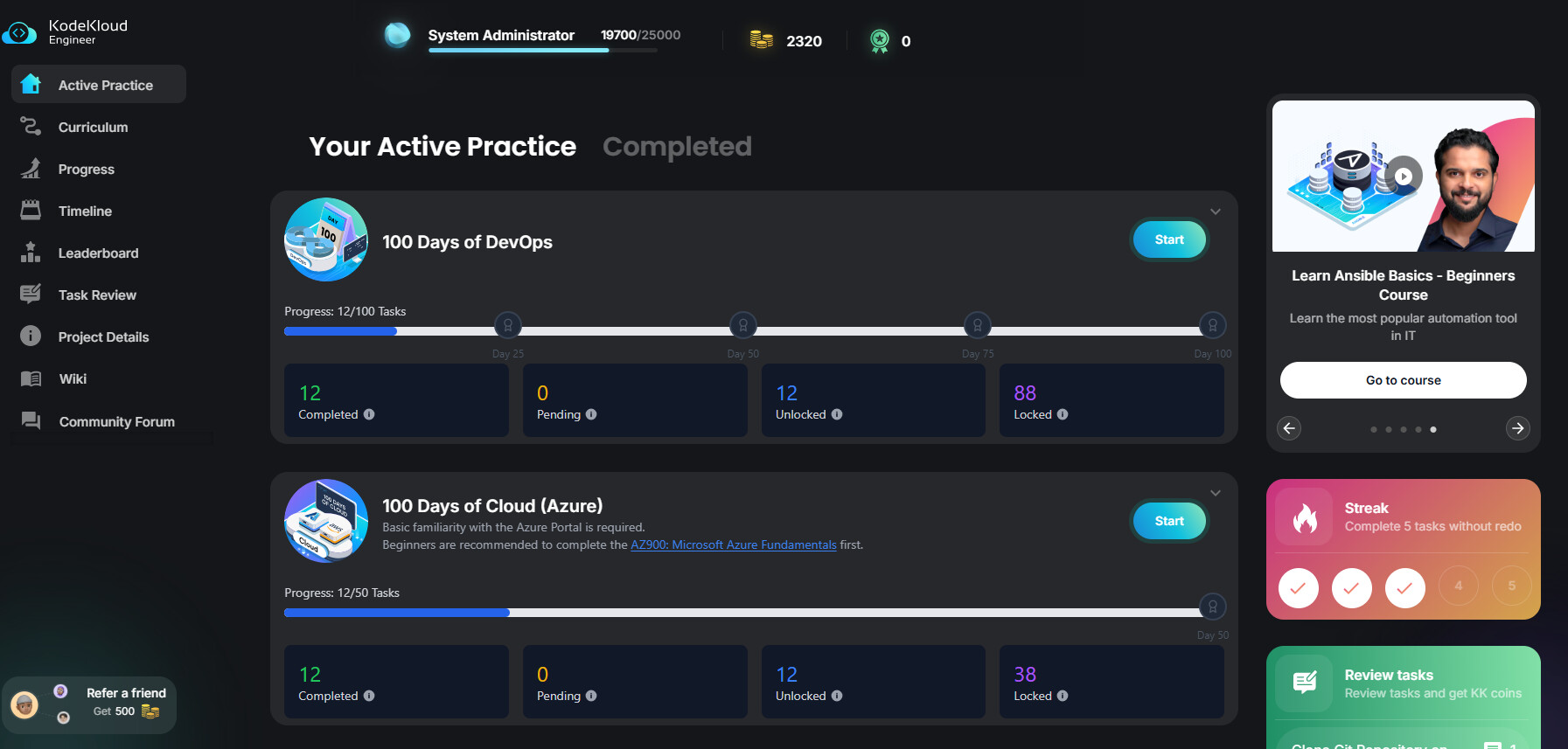
Task: Open the Wiki book icon
Action: pyautogui.click(x=31, y=378)
